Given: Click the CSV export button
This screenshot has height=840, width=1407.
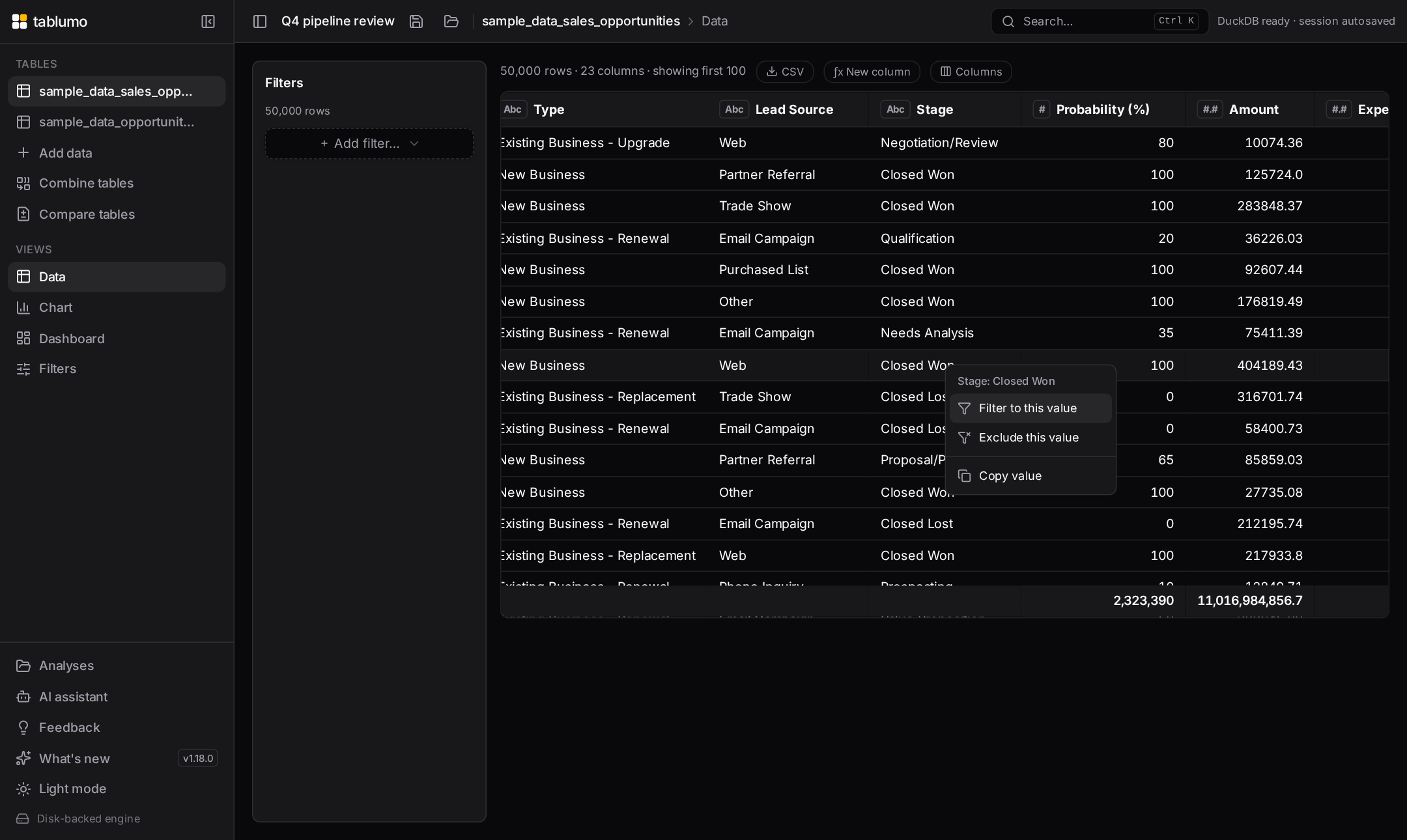Looking at the screenshot, I should point(785,72).
